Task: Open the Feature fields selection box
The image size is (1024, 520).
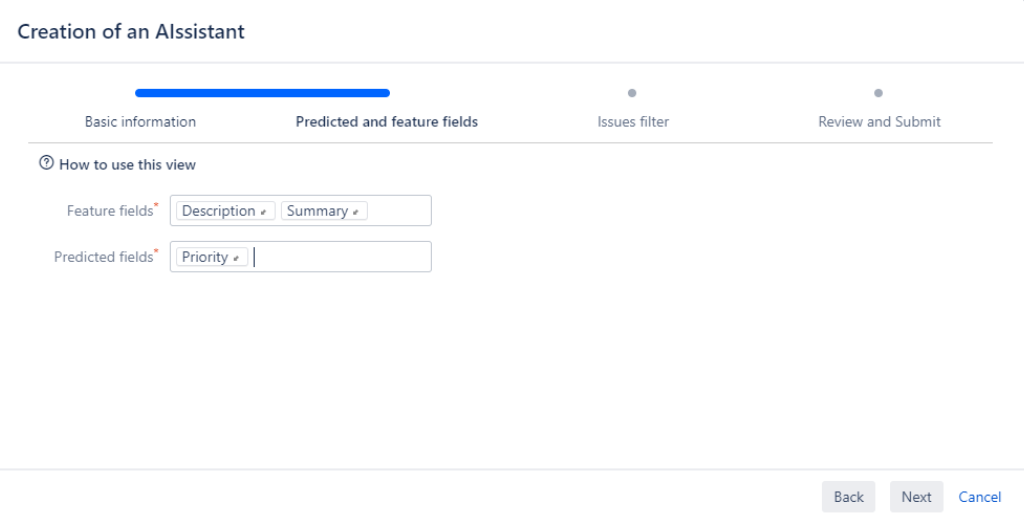Action: pos(400,211)
